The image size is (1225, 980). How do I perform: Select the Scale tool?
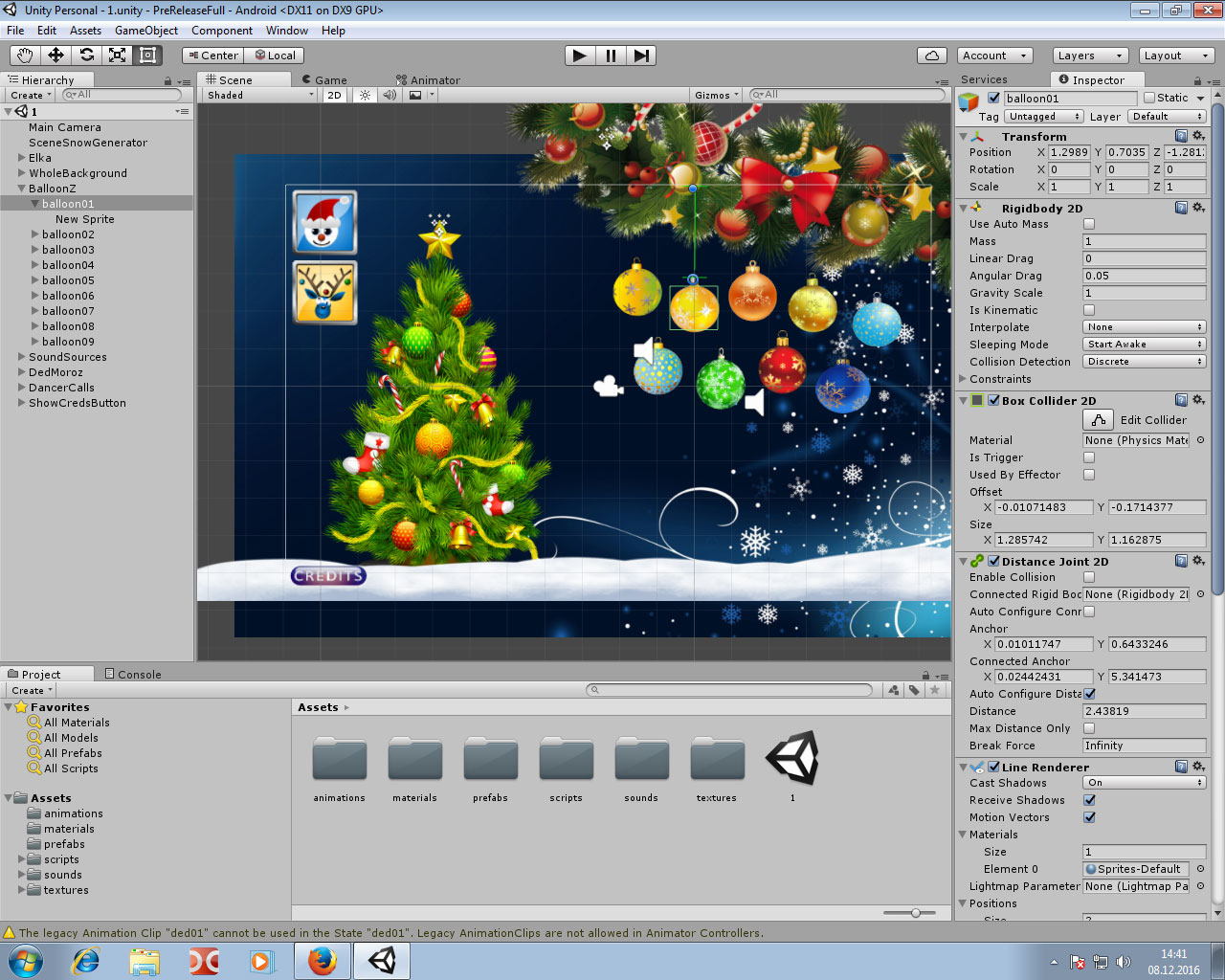click(117, 56)
